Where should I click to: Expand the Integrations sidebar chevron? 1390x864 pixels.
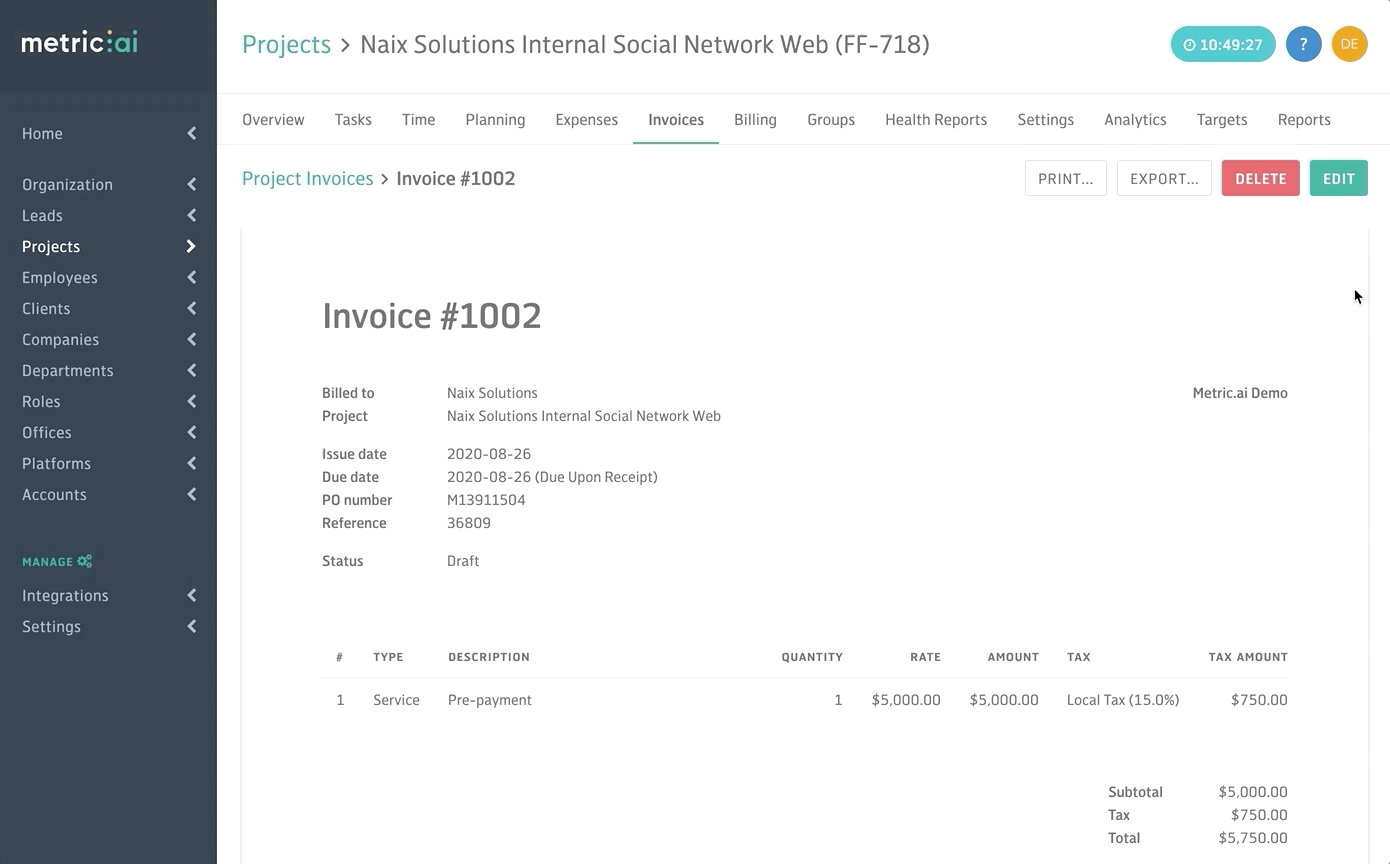[x=191, y=595]
